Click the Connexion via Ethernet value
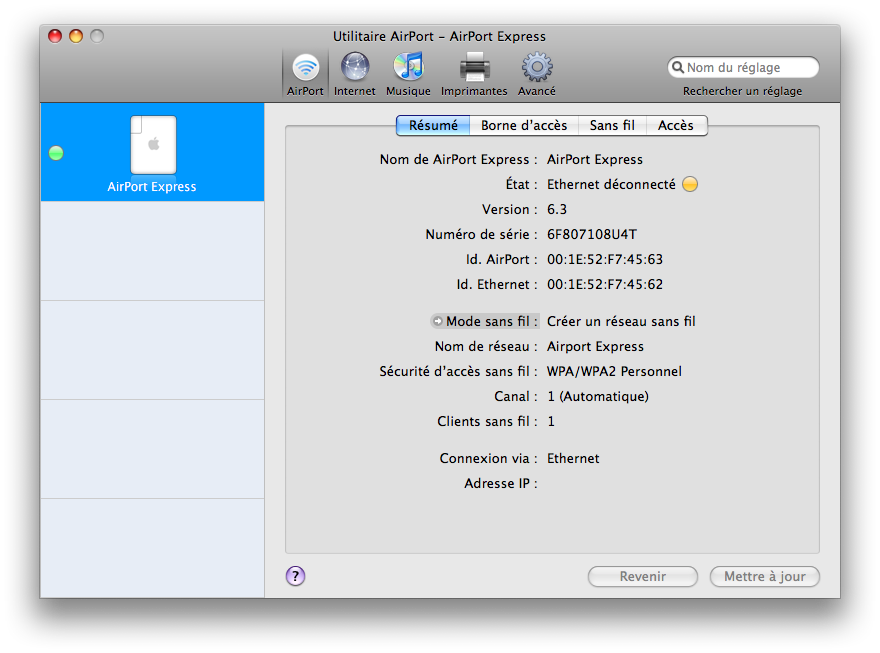 click(x=573, y=458)
